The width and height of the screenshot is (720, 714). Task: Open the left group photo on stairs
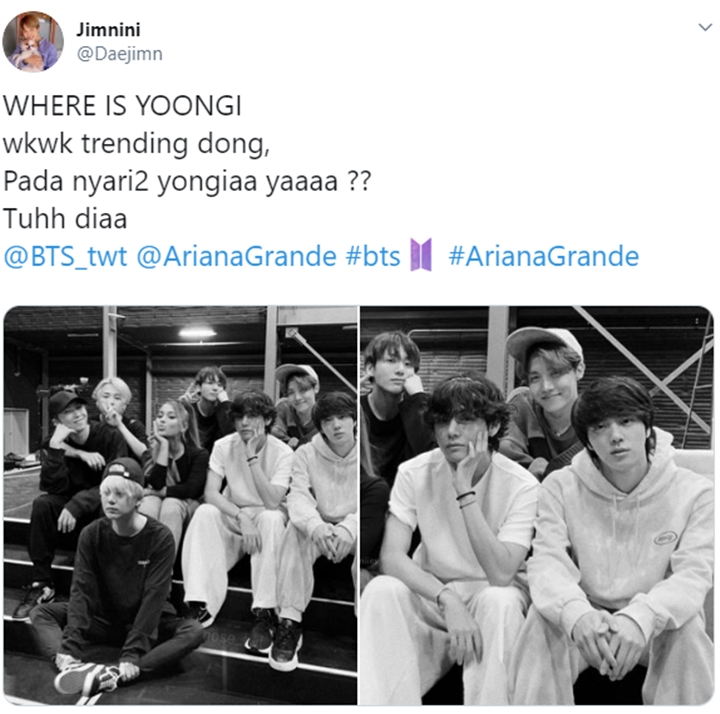coord(180,505)
